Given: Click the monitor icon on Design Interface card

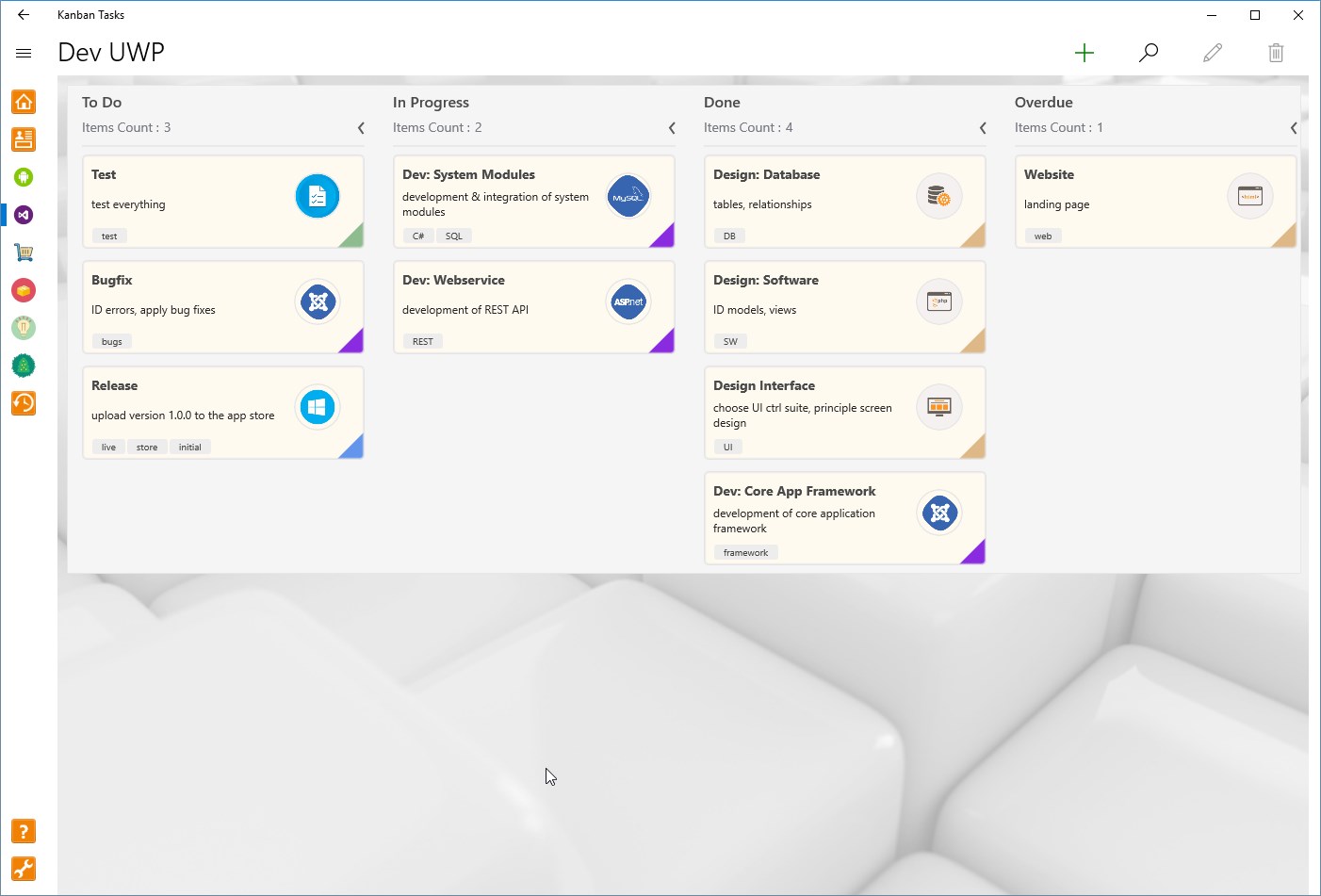Looking at the screenshot, I should coord(939,407).
